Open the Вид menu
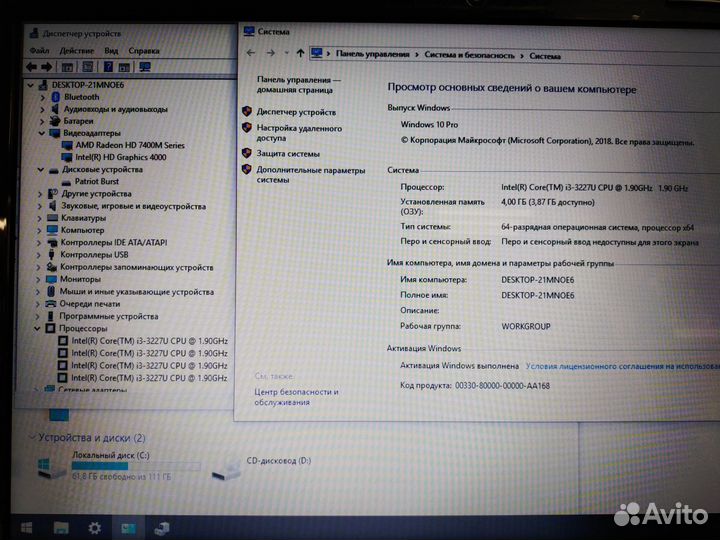 pyautogui.click(x=111, y=51)
